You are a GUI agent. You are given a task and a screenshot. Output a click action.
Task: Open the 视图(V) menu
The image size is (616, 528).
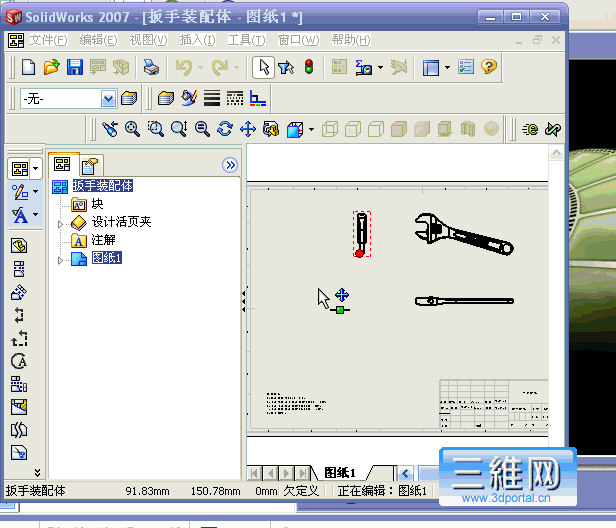(x=148, y=40)
